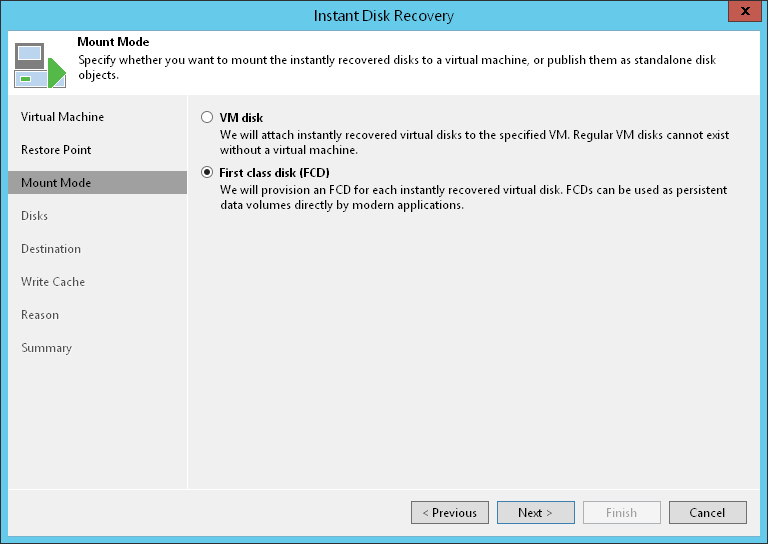Choose the First class disk (FCD) option
The image size is (768, 544).
coord(207,173)
